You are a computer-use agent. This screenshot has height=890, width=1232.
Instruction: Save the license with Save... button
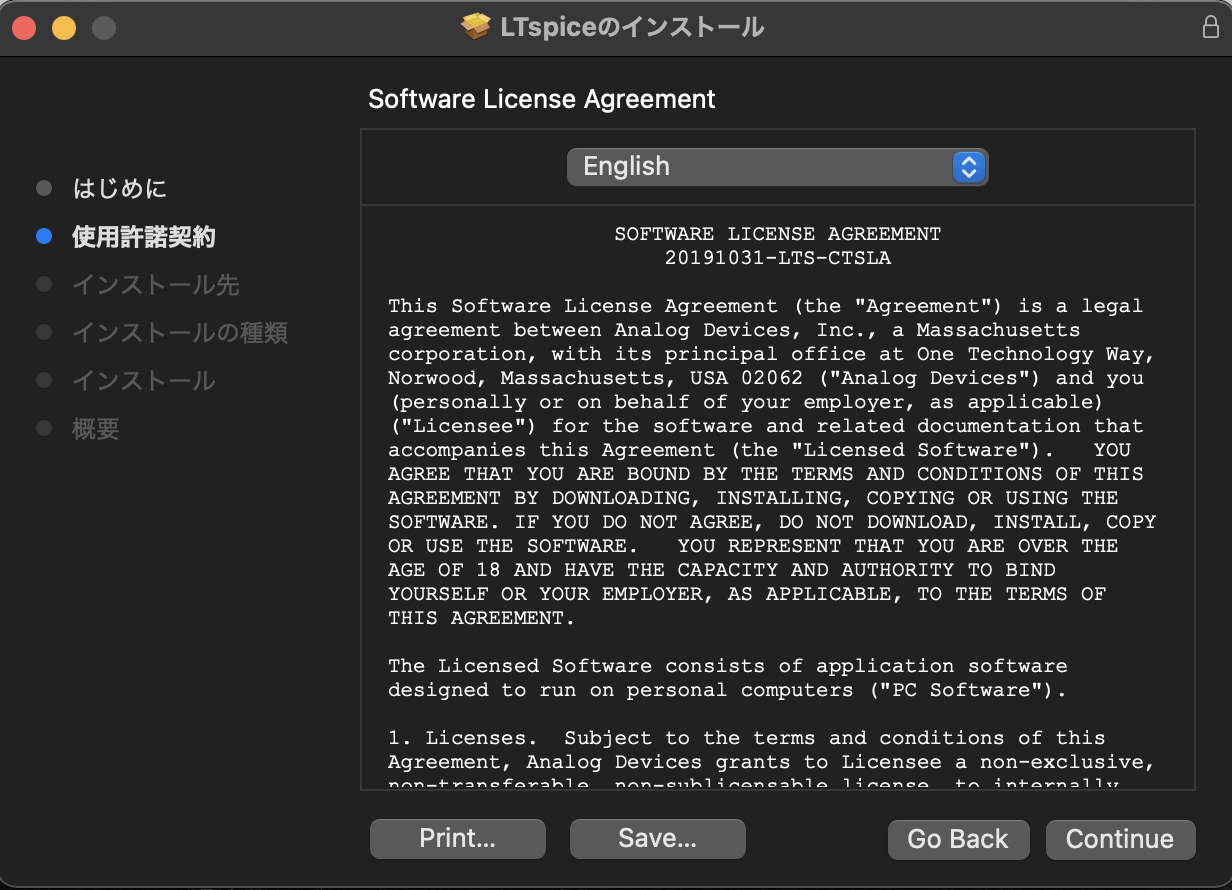(657, 838)
